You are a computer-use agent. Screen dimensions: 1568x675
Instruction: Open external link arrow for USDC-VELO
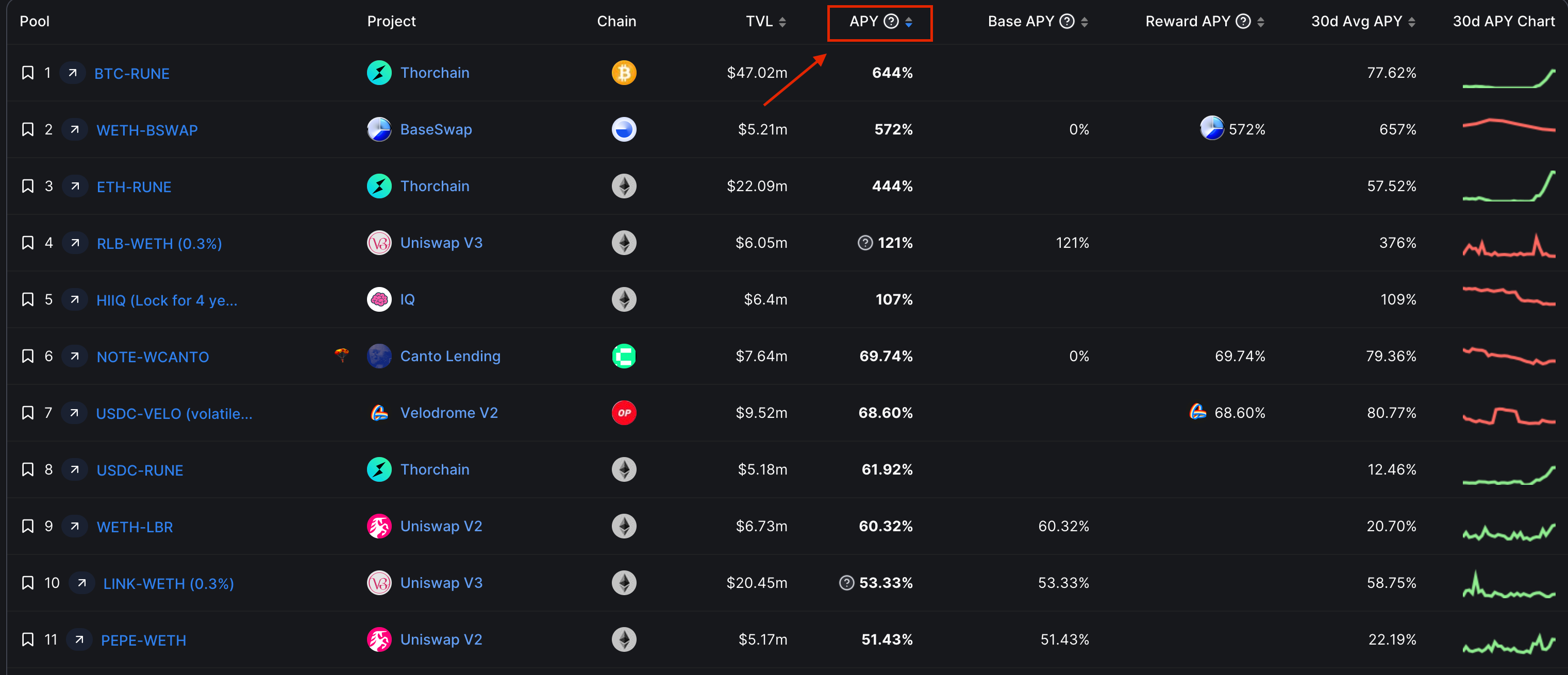coord(74,413)
